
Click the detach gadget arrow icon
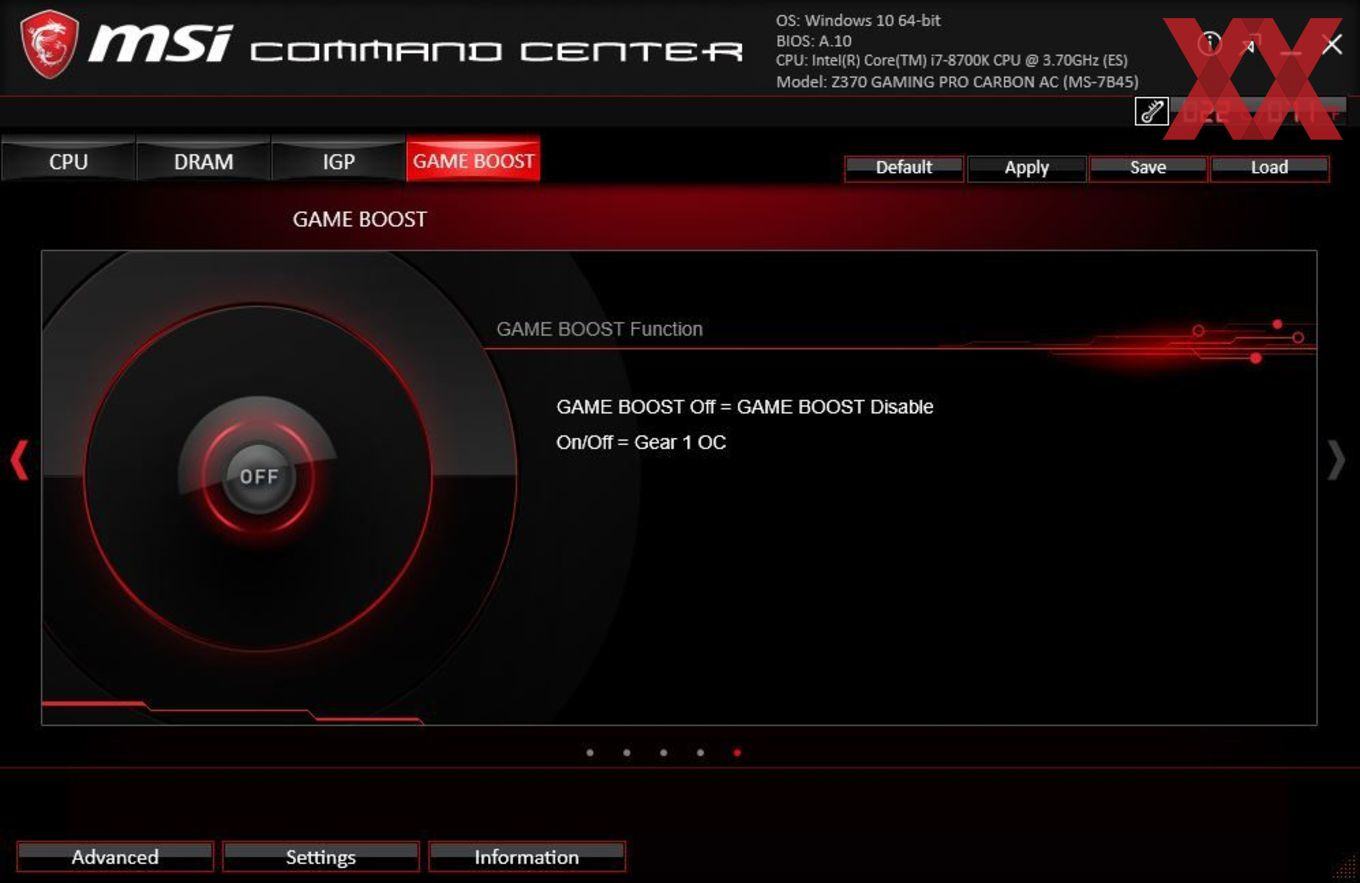pyautogui.click(x=1251, y=43)
